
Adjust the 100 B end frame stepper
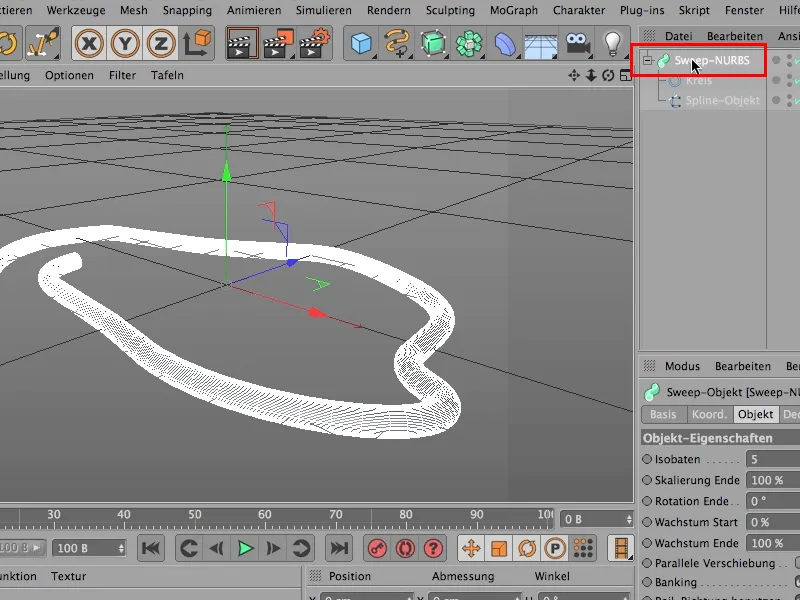(121, 548)
